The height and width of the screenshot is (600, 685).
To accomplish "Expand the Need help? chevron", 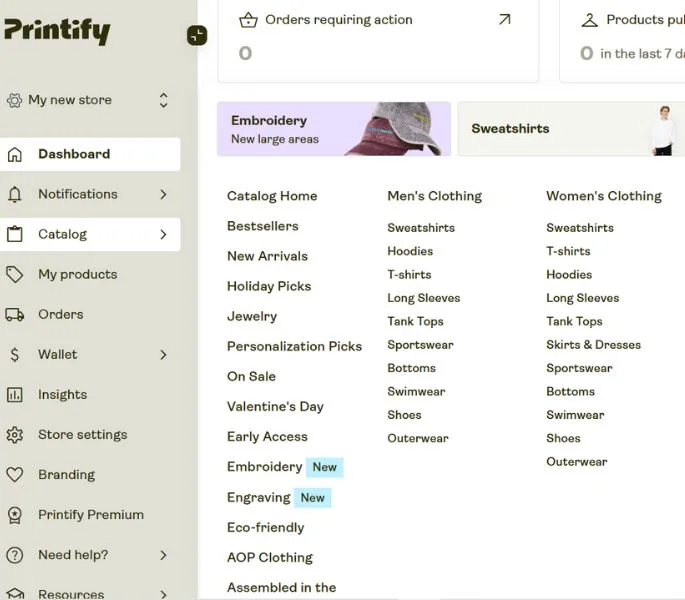I will 163,555.
